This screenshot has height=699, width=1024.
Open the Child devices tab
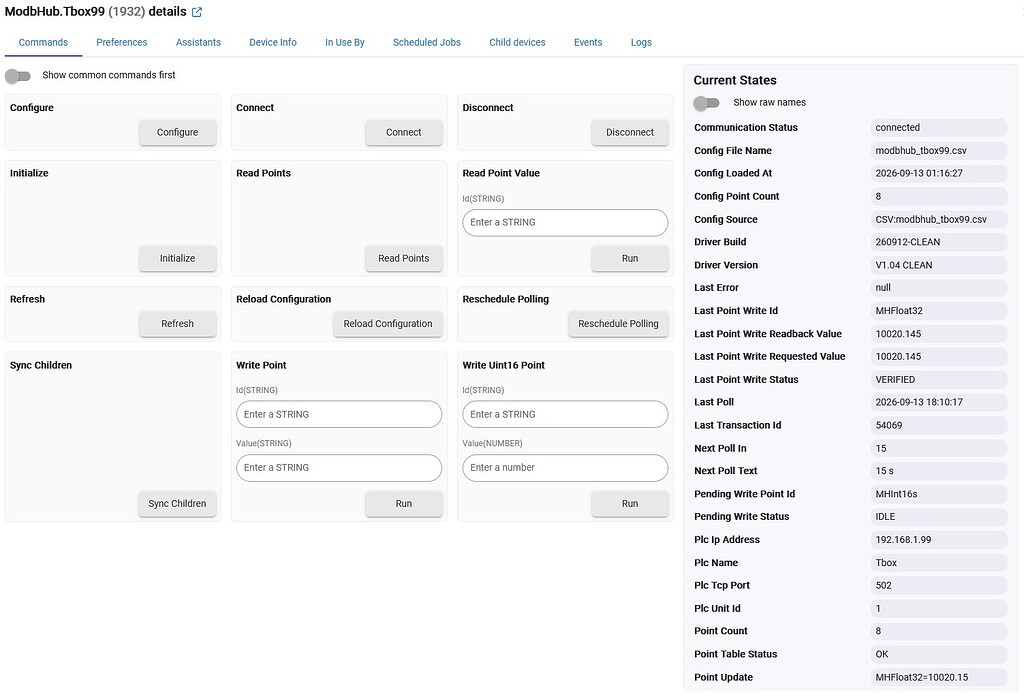click(x=517, y=42)
